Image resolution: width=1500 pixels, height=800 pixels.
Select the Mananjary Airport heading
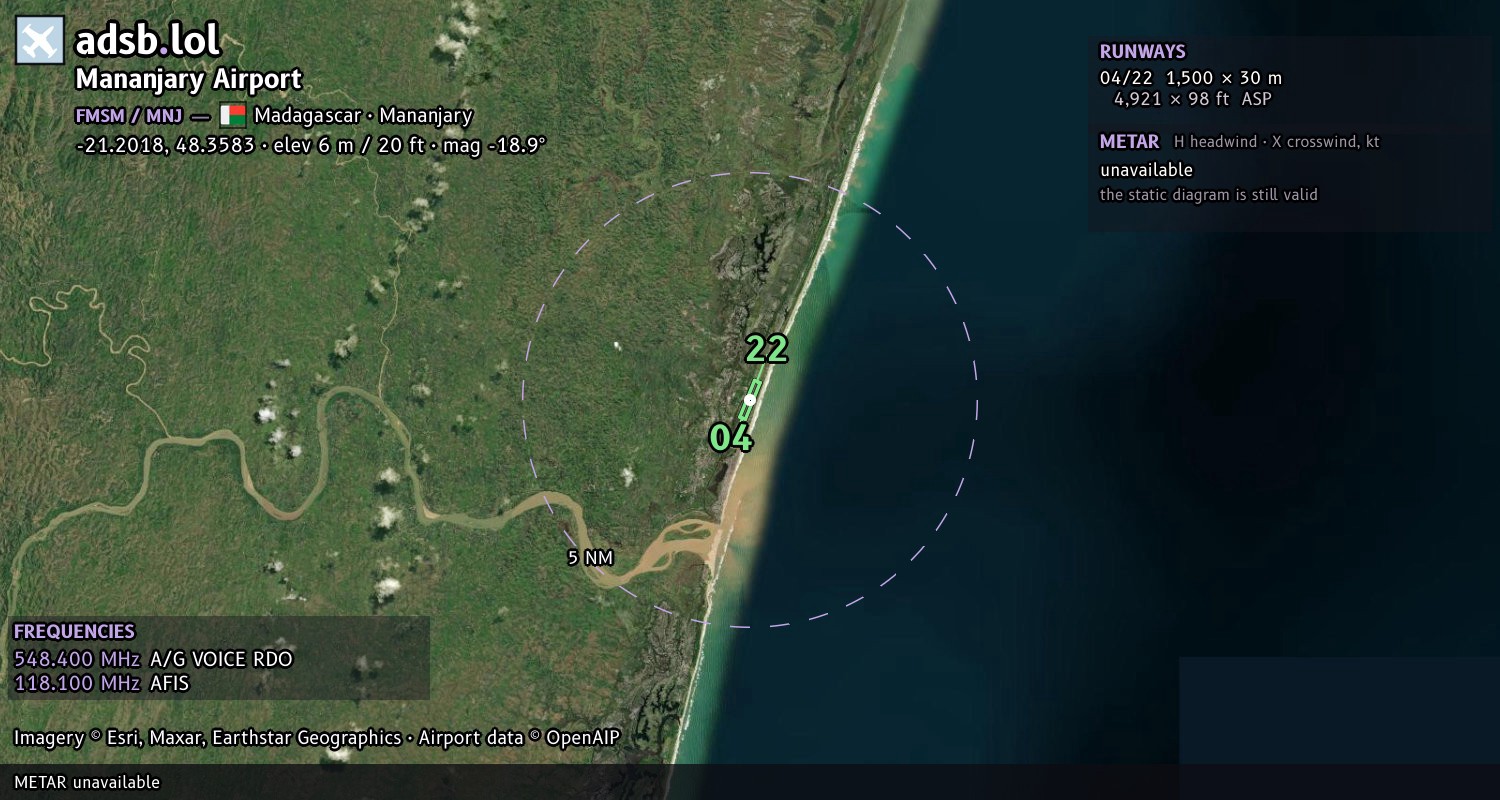pos(188,80)
